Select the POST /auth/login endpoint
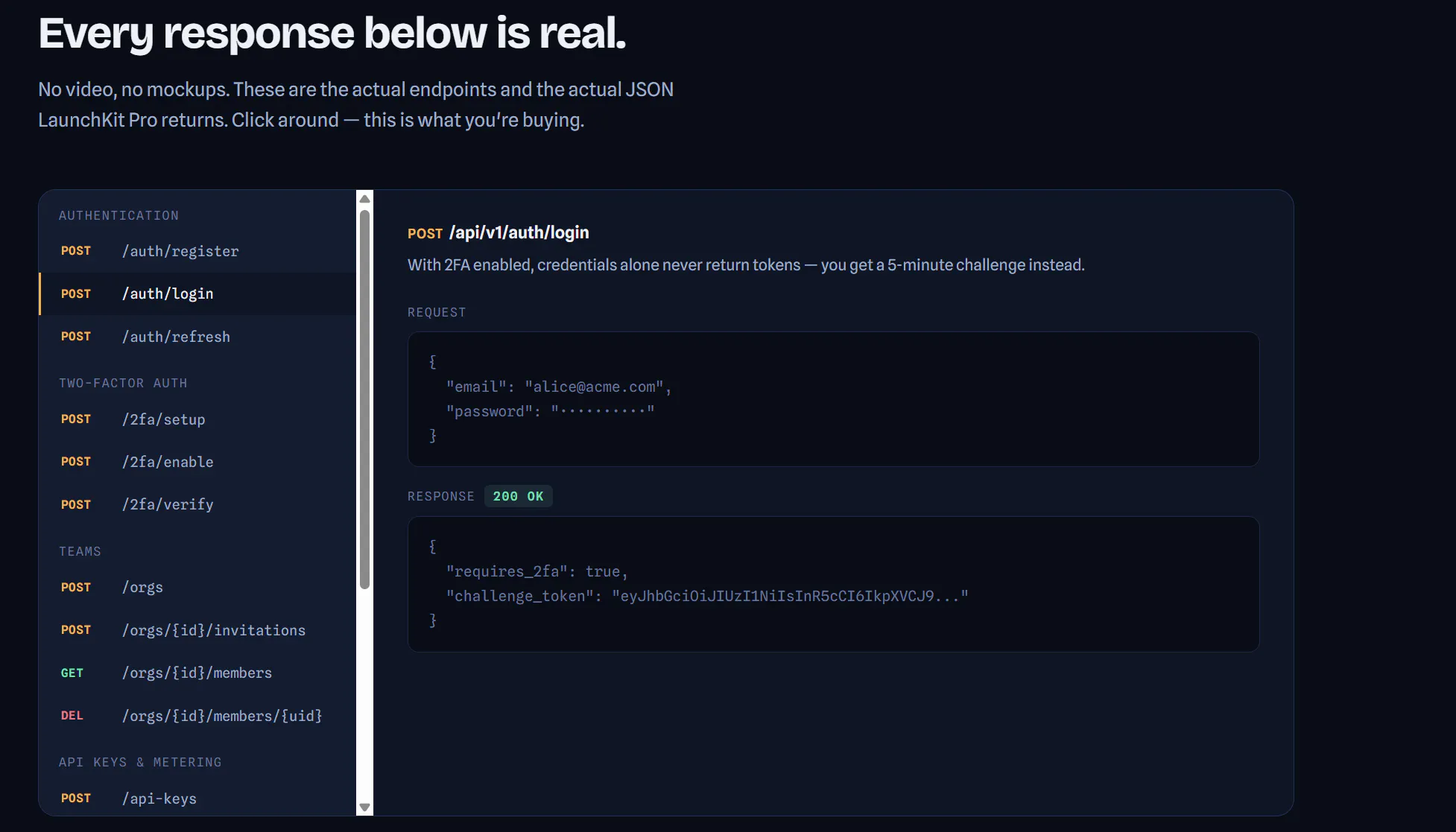 pyautogui.click(x=197, y=293)
